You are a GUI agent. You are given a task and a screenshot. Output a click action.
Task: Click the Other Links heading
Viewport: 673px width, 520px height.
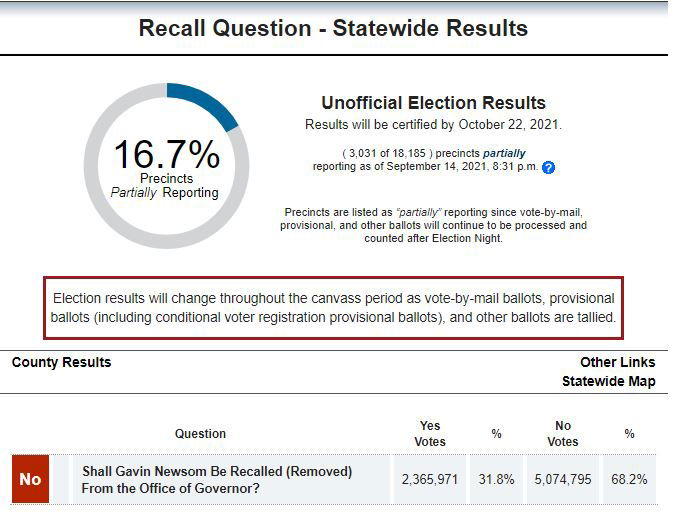617,362
